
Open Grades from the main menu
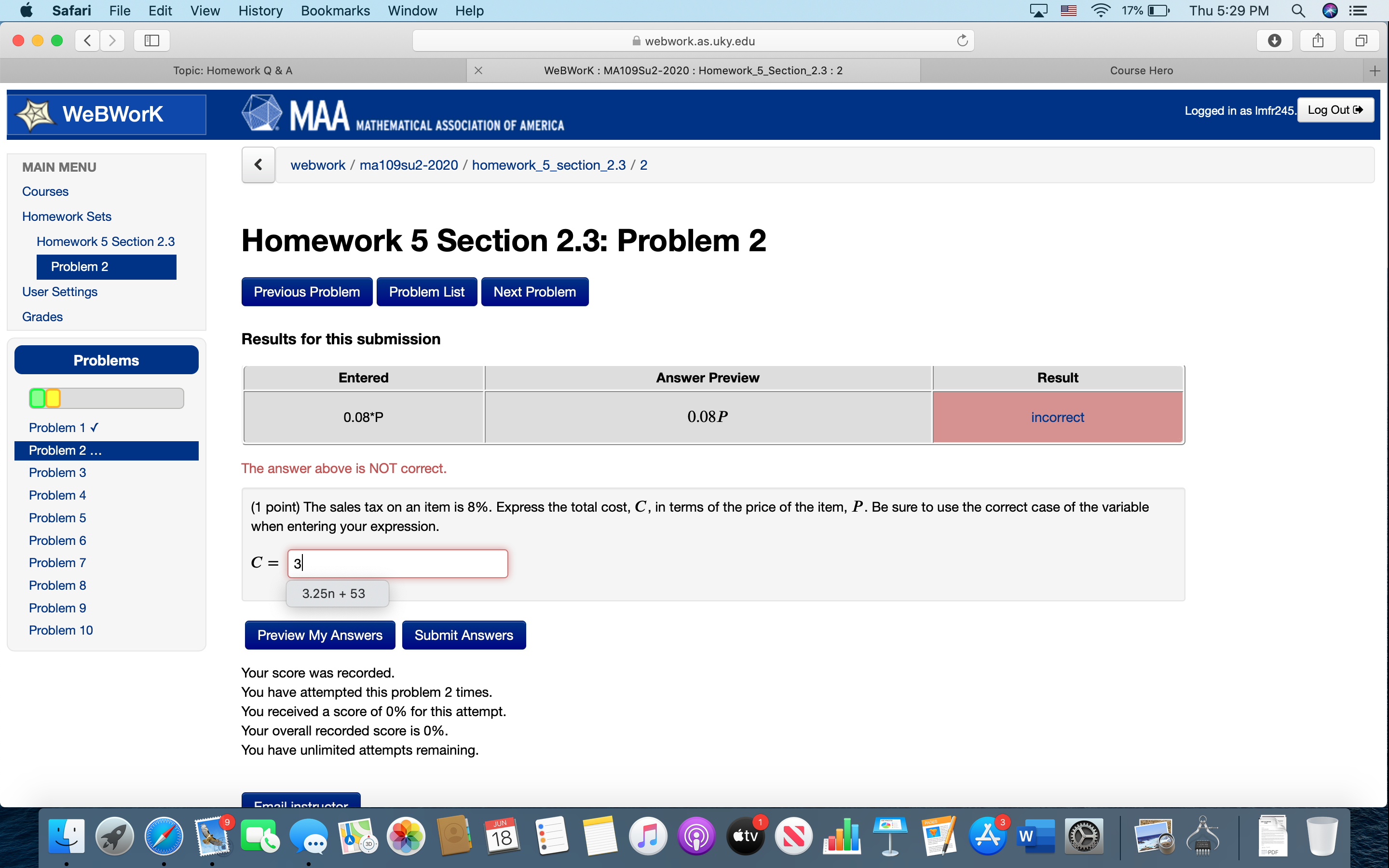coord(42,316)
